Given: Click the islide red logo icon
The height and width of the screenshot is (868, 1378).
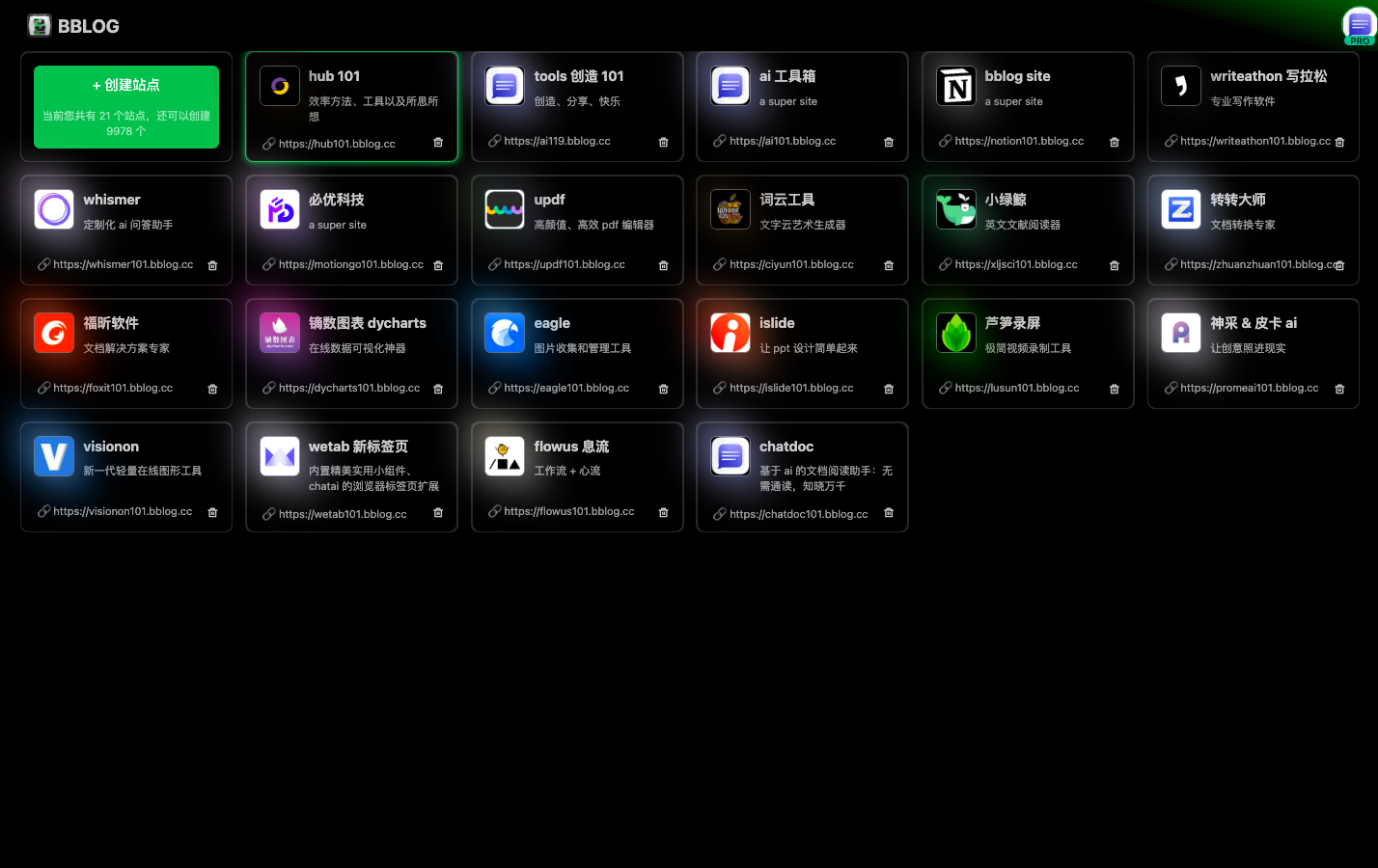Looking at the screenshot, I should (730, 333).
